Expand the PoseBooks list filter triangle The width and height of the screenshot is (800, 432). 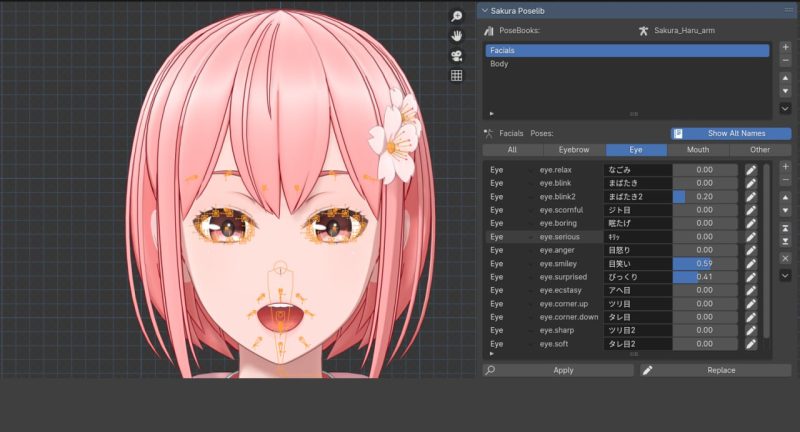pos(491,114)
